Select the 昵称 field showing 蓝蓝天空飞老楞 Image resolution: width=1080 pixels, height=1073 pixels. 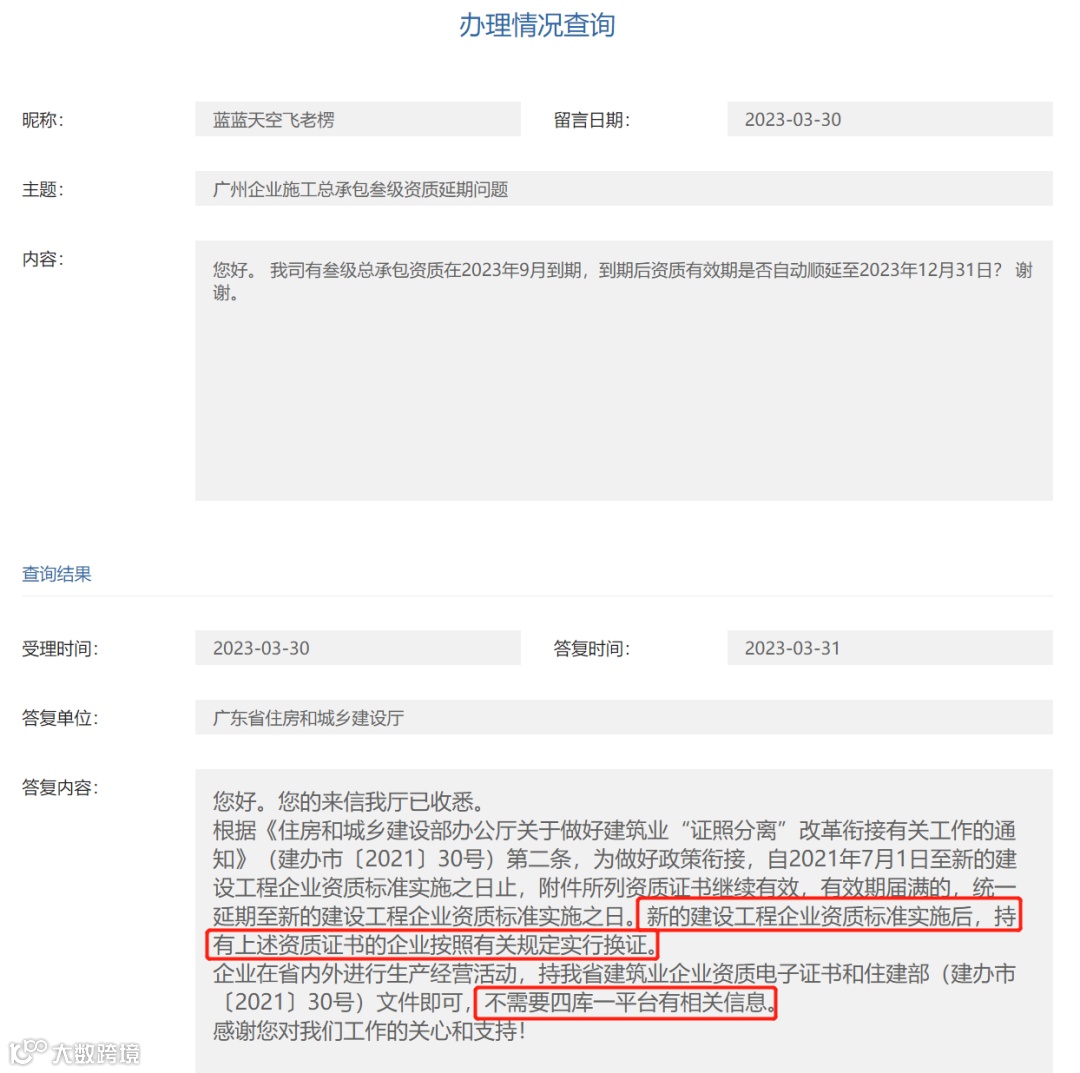coord(357,119)
